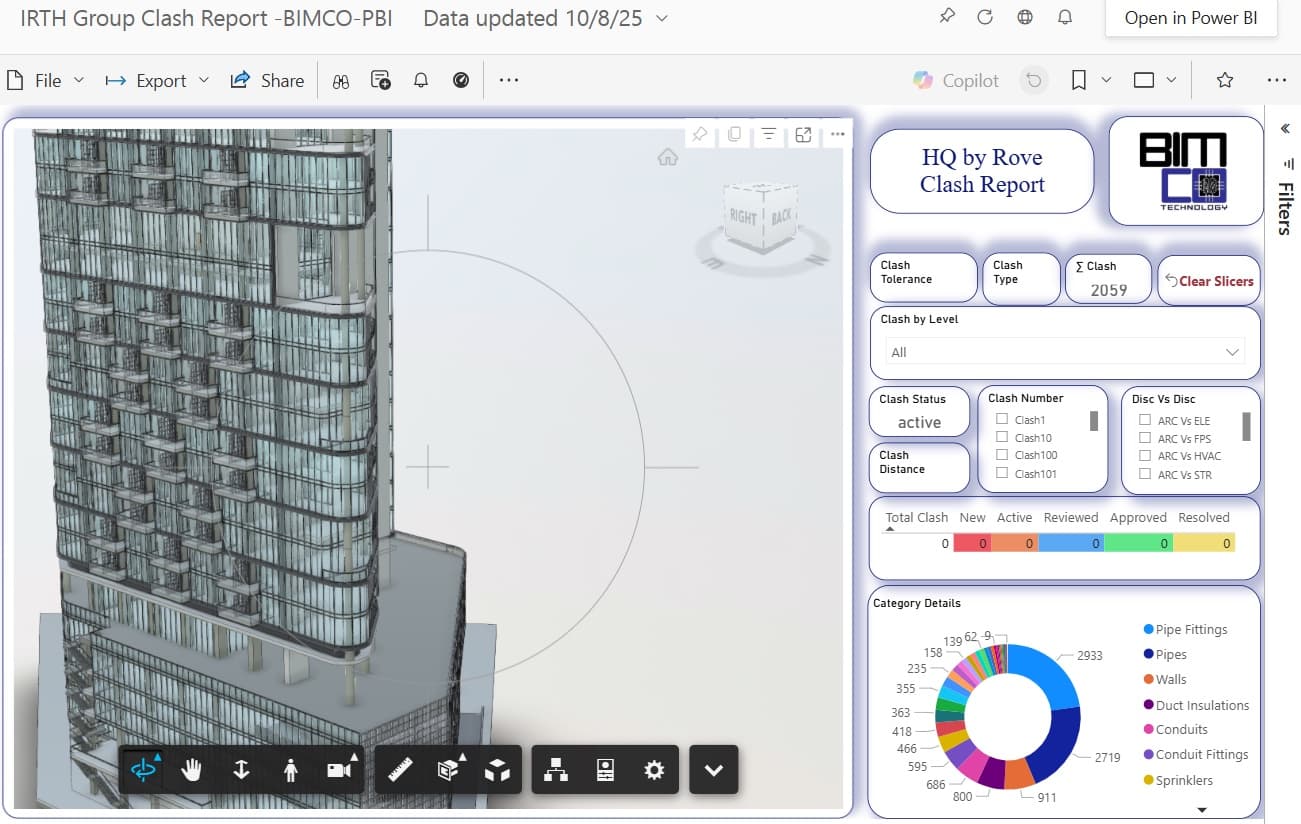Viewport: 1301px width, 824px height.
Task: Check the ARC Vs HVAC checkbox
Action: [x=1145, y=456]
